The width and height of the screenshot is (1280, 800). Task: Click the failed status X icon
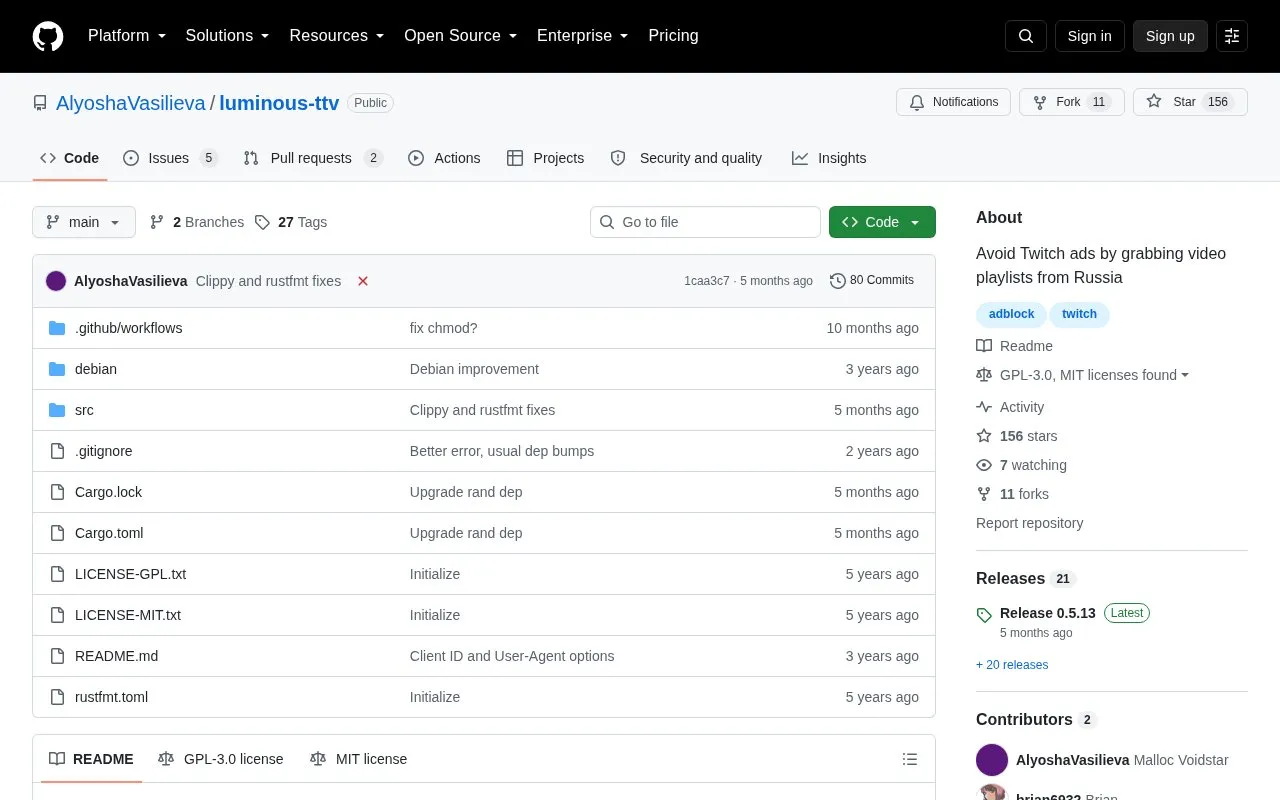coord(363,281)
